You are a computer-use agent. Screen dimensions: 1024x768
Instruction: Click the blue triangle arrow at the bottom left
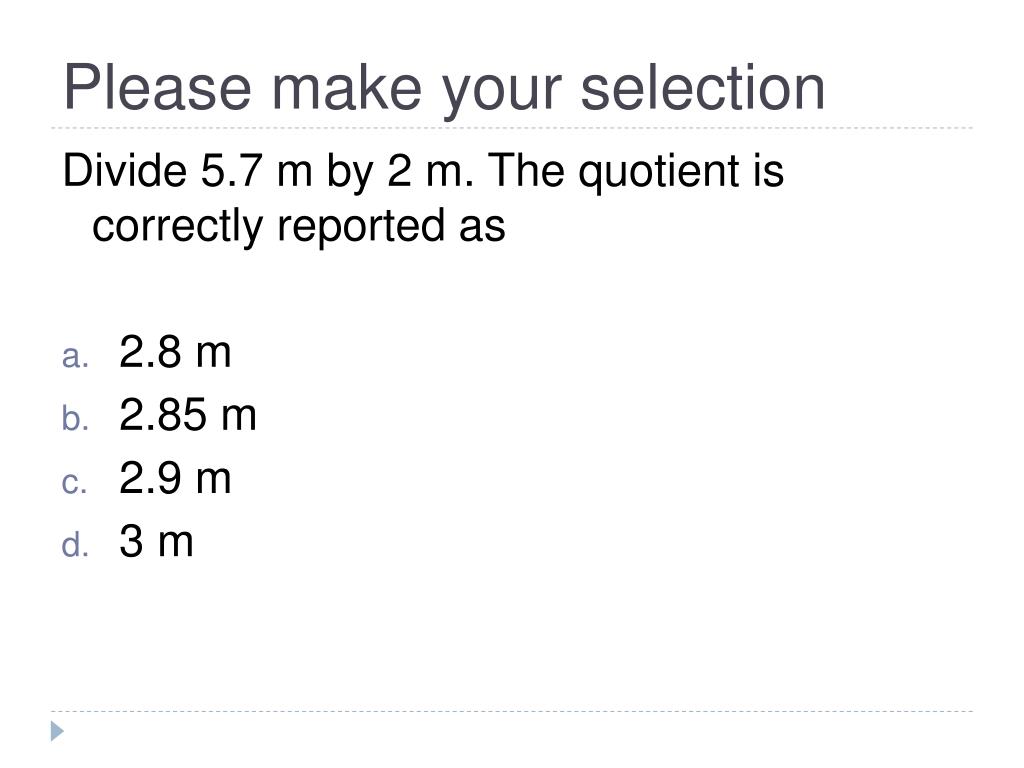(x=57, y=731)
